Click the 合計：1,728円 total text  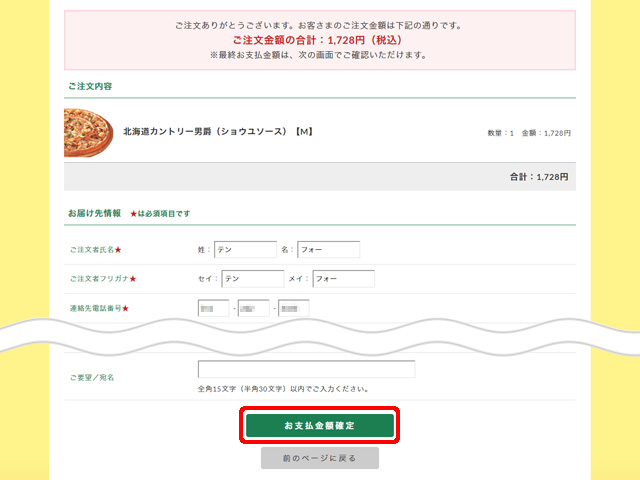point(539,177)
